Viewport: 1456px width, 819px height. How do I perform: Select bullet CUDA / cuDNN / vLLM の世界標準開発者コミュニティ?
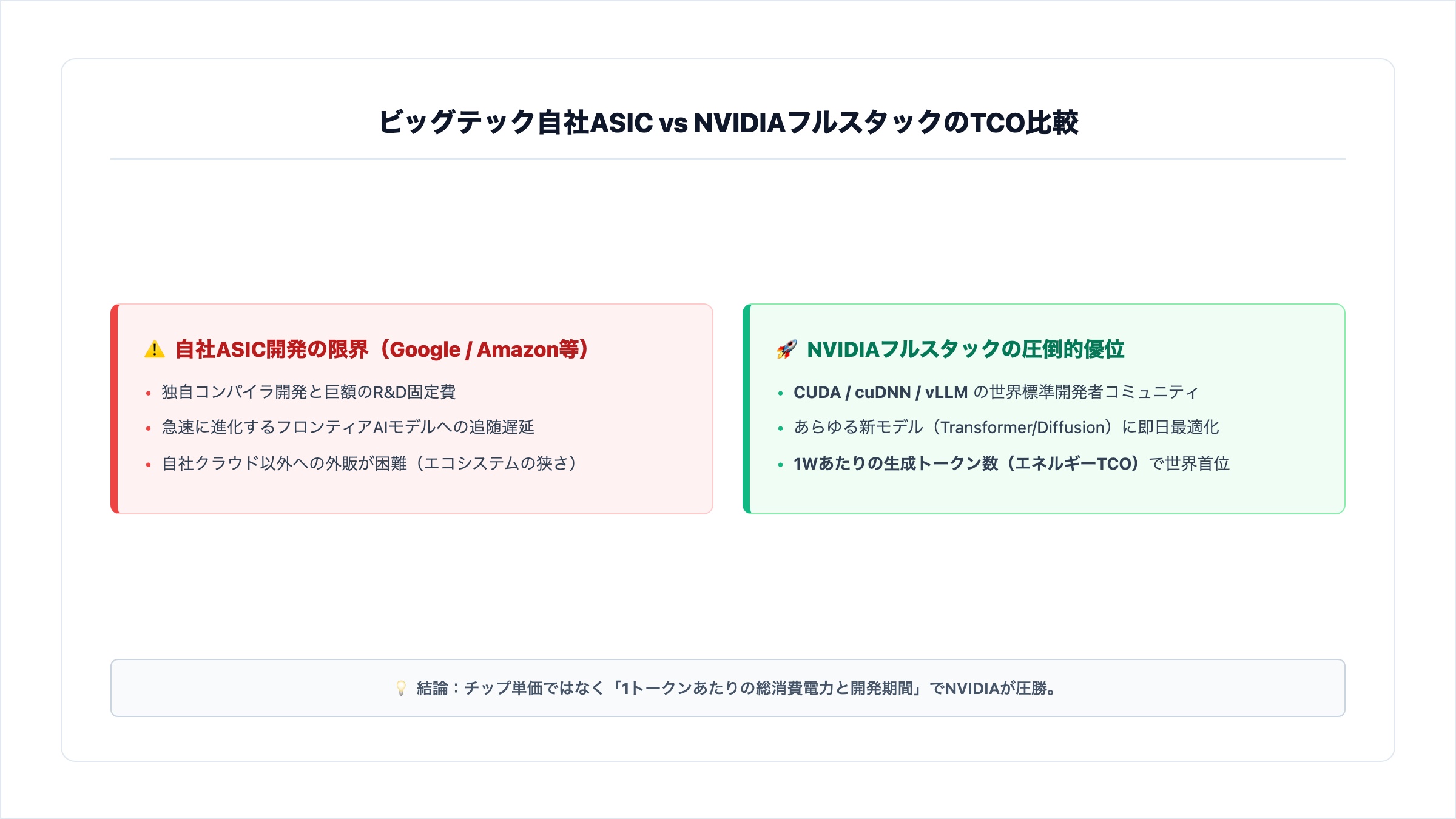pos(996,392)
